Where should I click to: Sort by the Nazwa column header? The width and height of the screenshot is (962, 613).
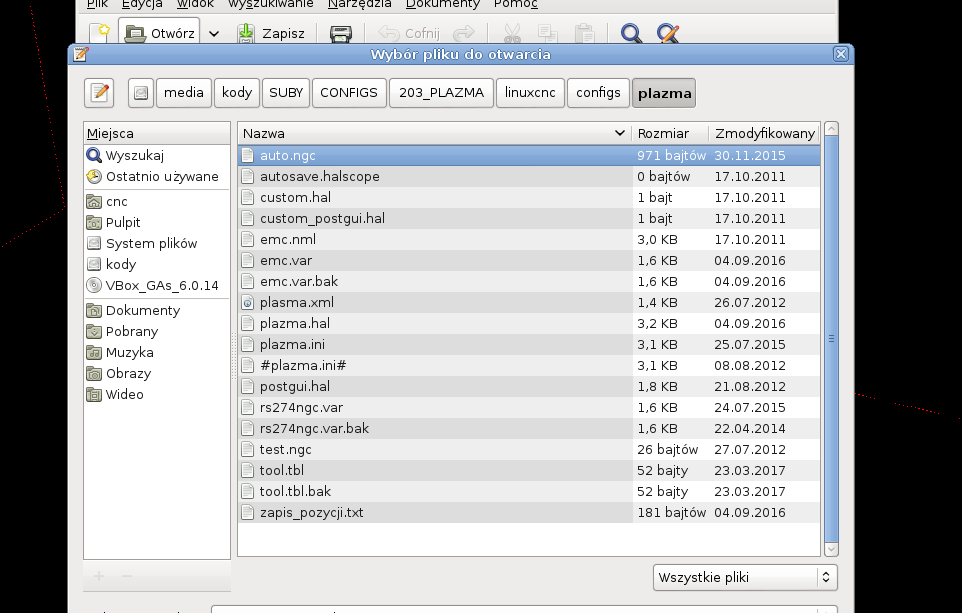coord(434,133)
